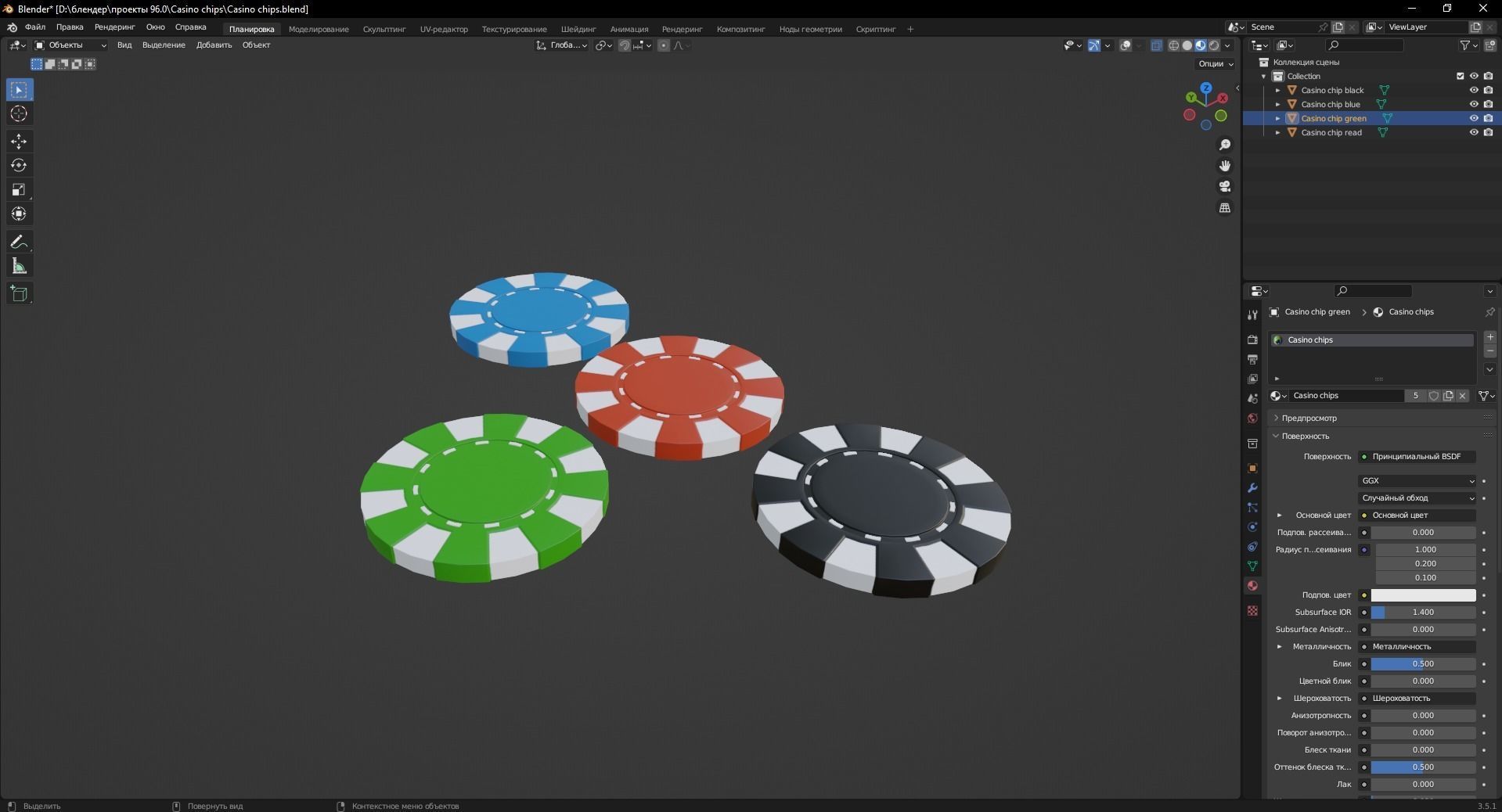
Task: Select Casino chip blue in outliner
Action: (x=1331, y=104)
